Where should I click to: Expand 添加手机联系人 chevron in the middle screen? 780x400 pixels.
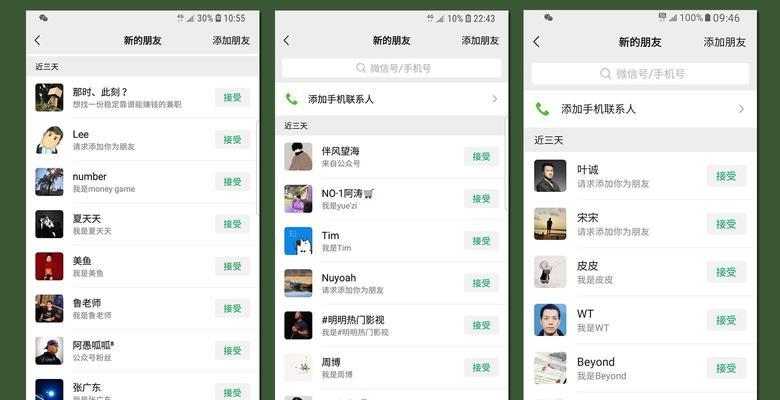coord(495,99)
